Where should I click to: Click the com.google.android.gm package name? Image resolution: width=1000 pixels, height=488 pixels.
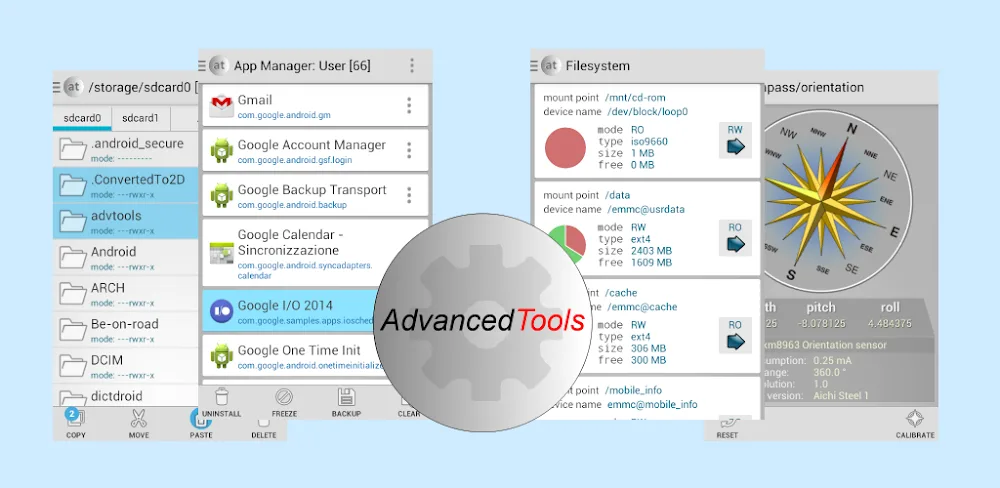click(284, 115)
